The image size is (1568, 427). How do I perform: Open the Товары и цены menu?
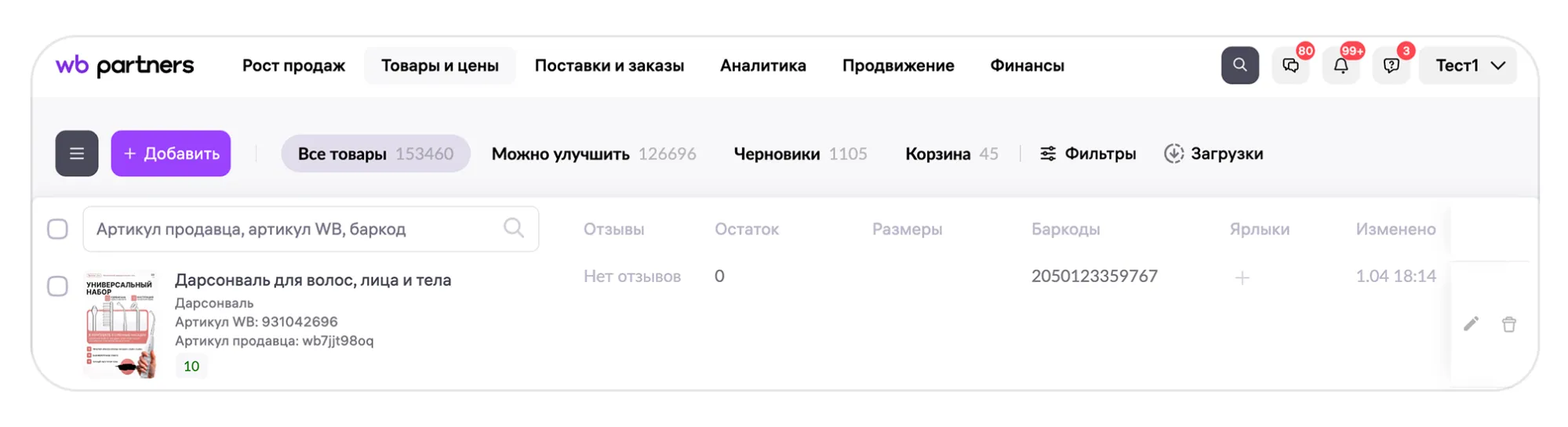pyautogui.click(x=440, y=66)
